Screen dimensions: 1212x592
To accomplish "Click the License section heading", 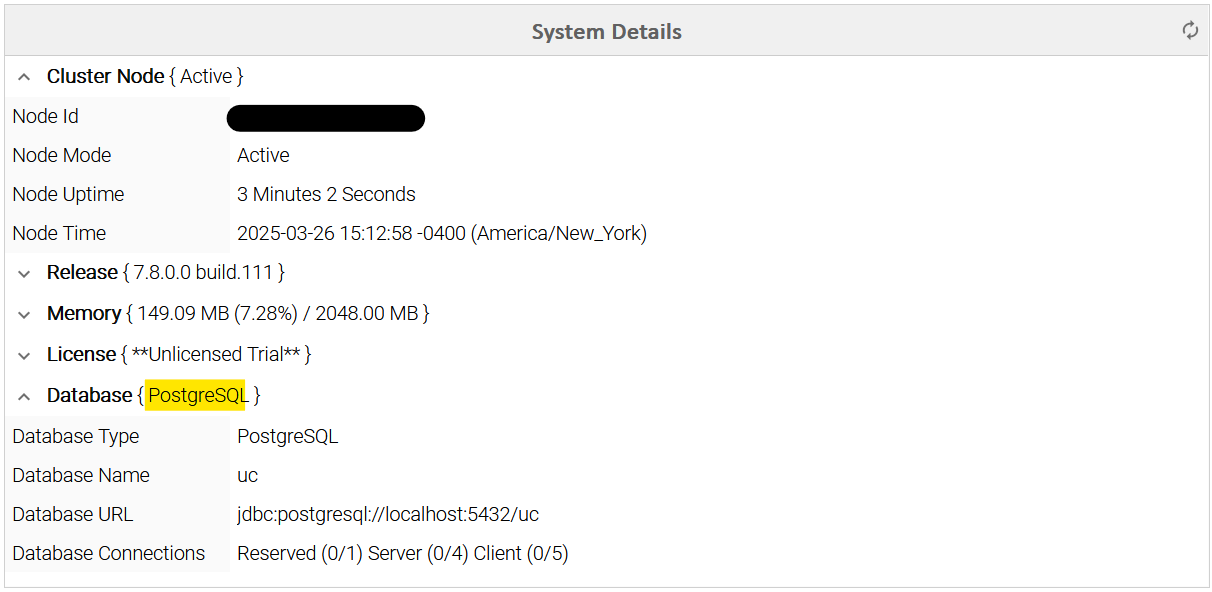I will coord(81,354).
